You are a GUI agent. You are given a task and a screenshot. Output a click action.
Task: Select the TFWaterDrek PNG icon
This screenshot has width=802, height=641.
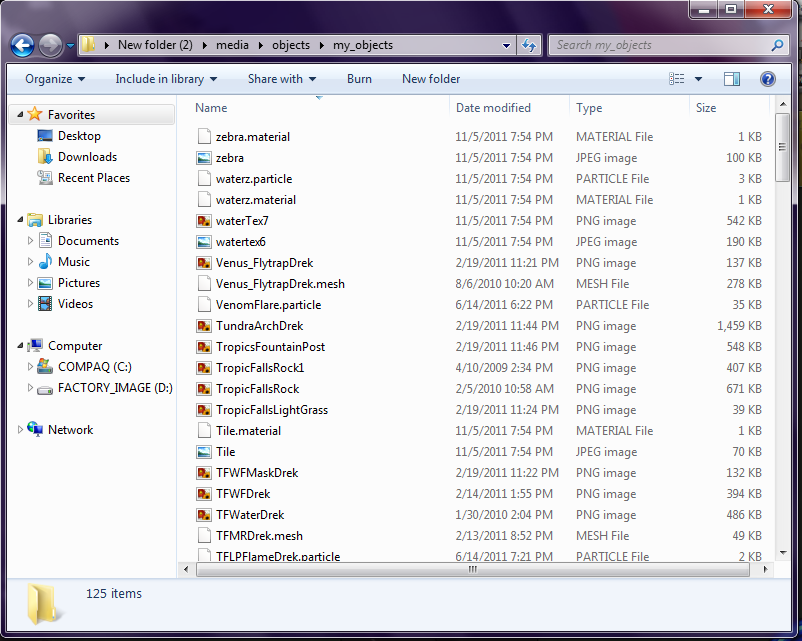point(204,515)
